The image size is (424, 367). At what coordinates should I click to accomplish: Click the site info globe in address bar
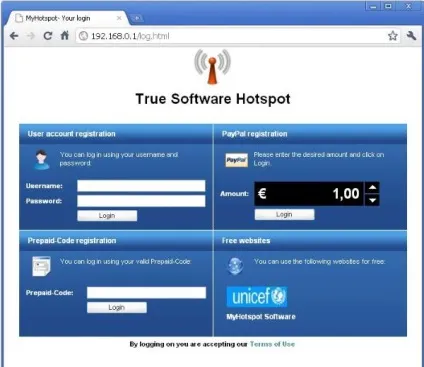[x=83, y=36]
